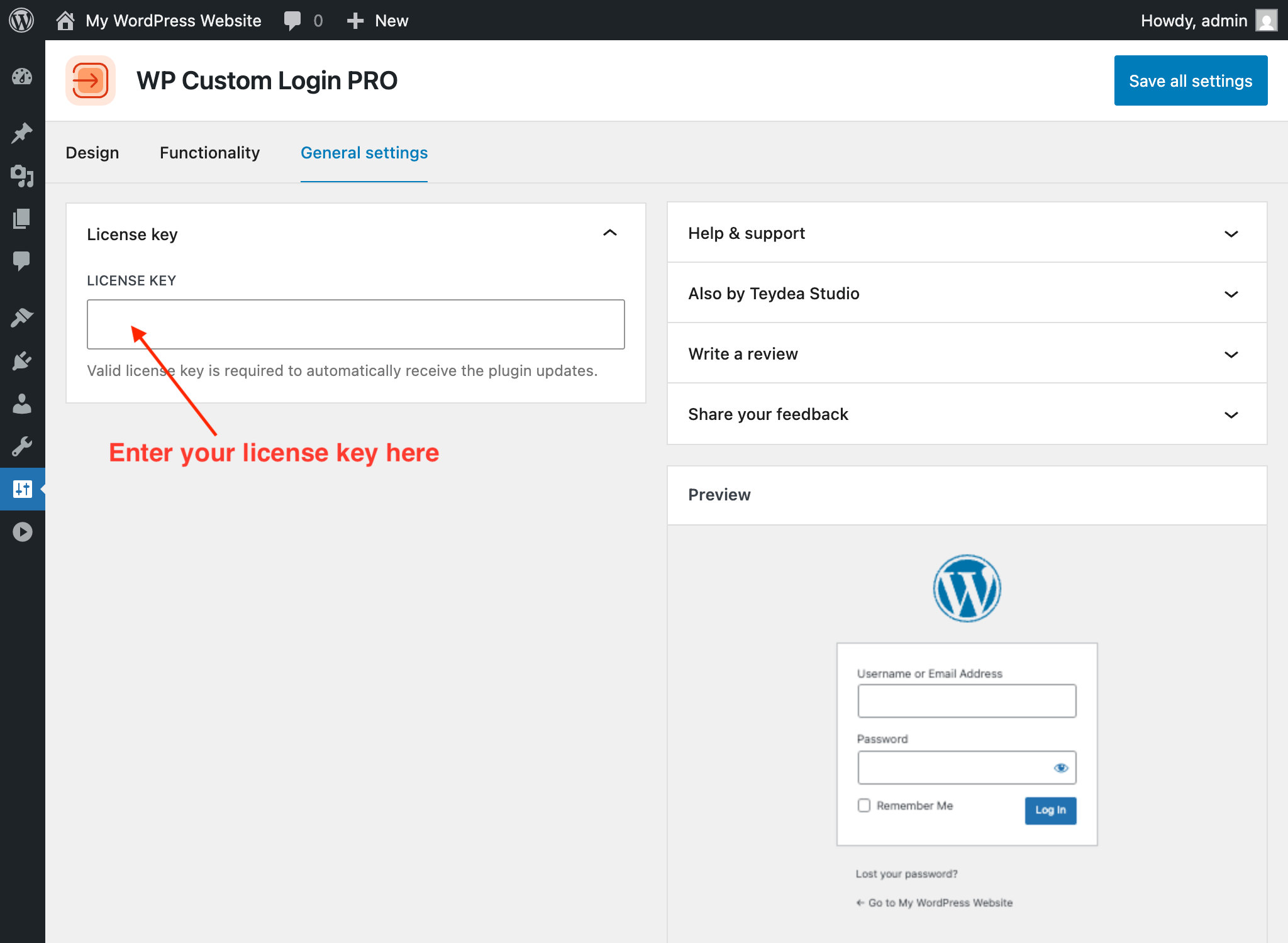Expand the Also by Teydea Studio section
The height and width of the screenshot is (943, 1288).
(x=1231, y=294)
